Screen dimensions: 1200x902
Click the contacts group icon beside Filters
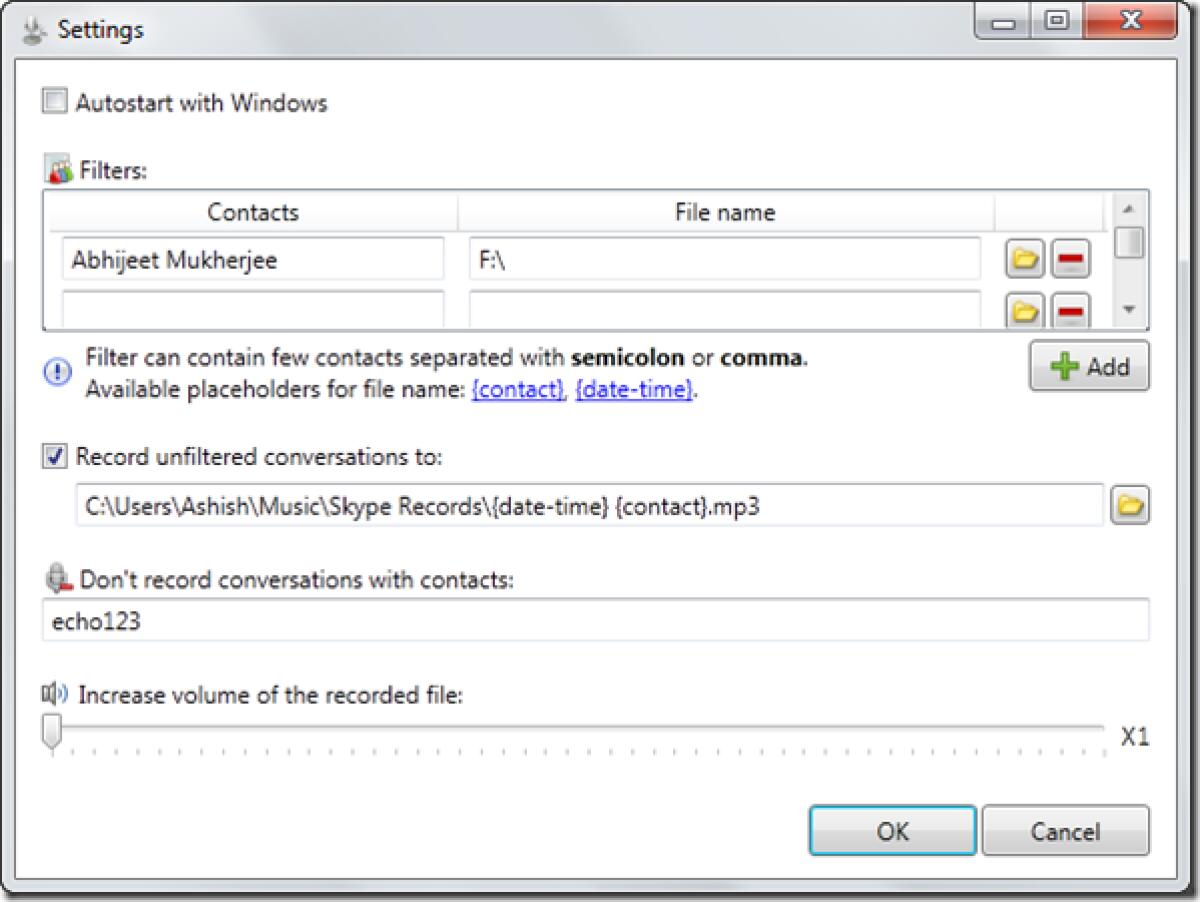tap(57, 167)
